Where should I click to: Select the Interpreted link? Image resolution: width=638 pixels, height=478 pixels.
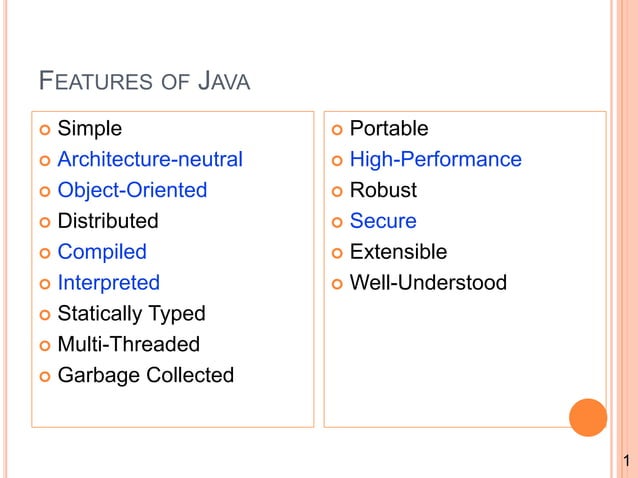pyautogui.click(x=109, y=283)
